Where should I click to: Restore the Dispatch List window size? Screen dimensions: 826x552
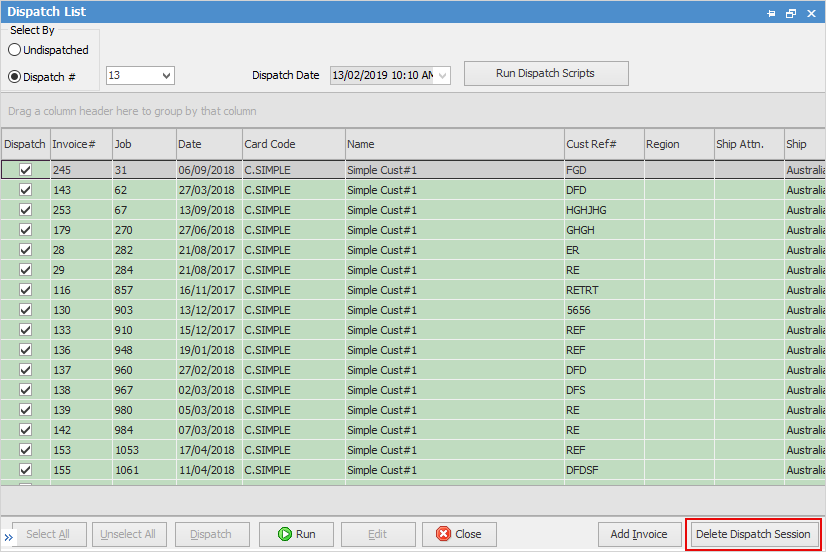pyautogui.click(x=791, y=13)
